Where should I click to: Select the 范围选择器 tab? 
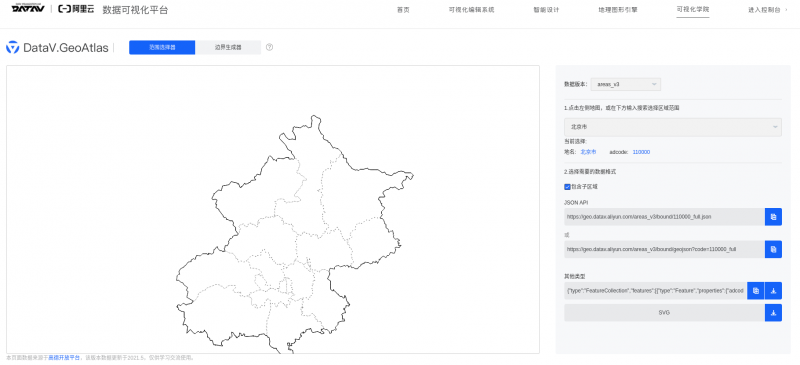162,47
